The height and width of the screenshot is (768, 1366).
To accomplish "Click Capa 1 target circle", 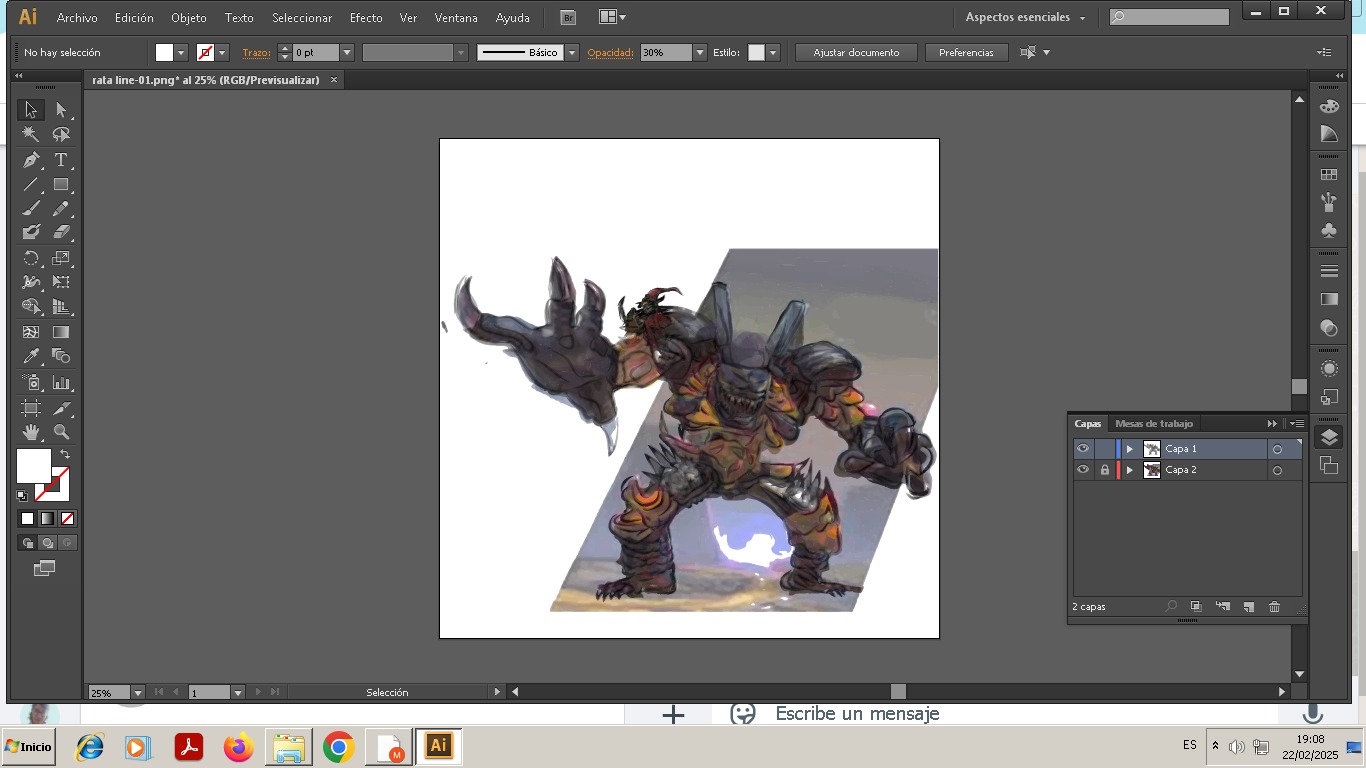I will (x=1277, y=449).
